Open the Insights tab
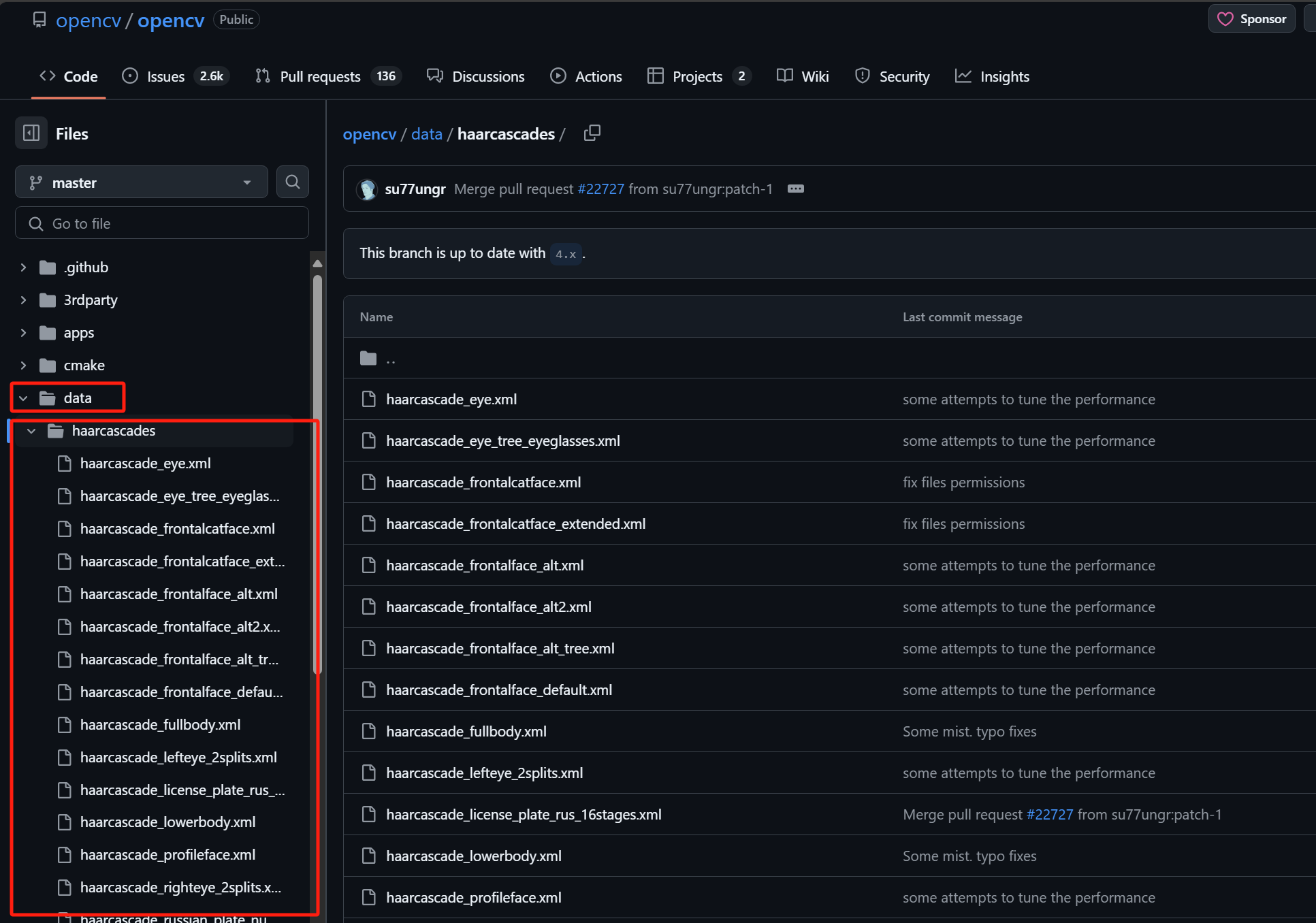Screen dimensions: 1316x923 993,76
